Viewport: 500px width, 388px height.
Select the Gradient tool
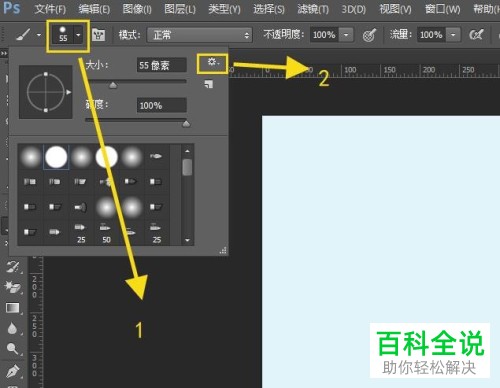(x=13, y=308)
